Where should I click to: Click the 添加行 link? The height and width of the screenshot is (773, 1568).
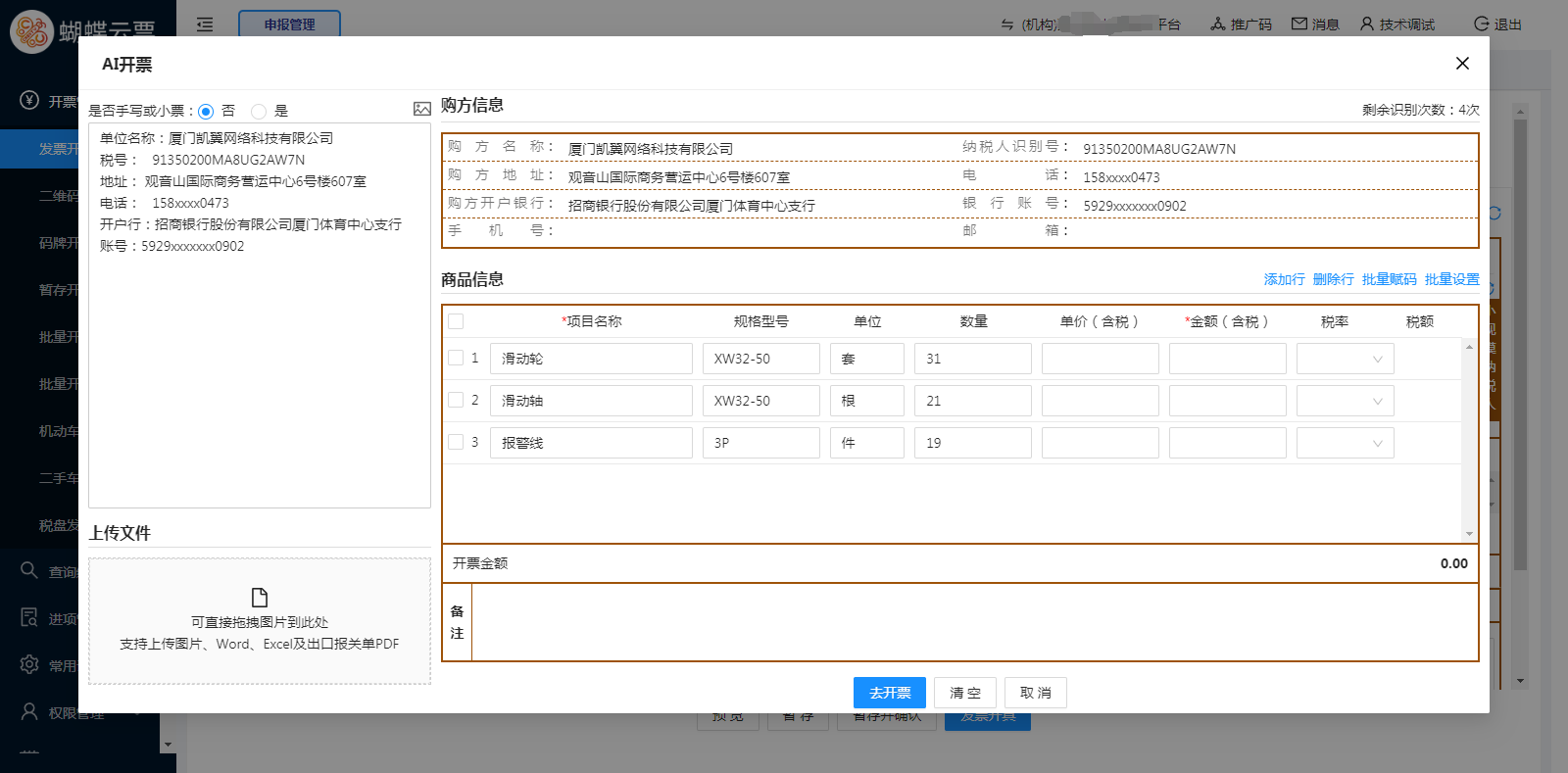coord(1284,279)
